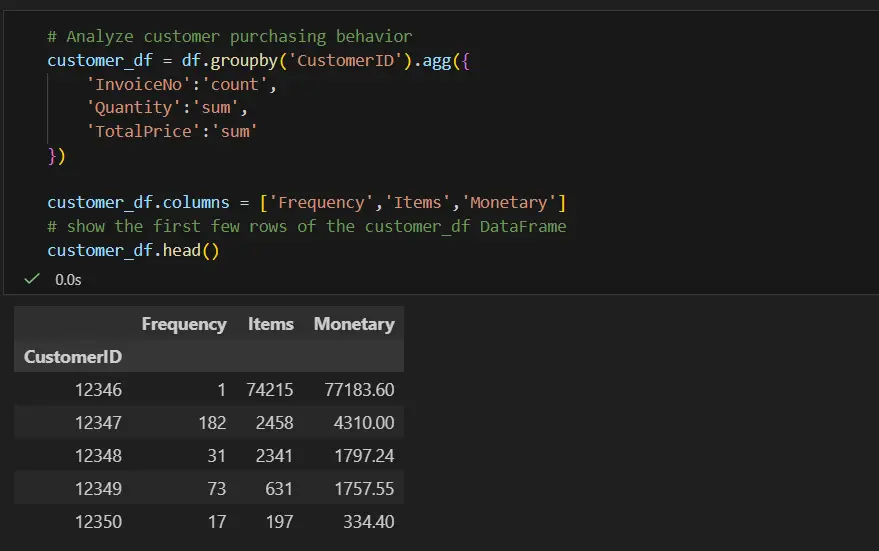Place cursor in the 'Analyze customer purchasing behavior' comment

(229, 36)
